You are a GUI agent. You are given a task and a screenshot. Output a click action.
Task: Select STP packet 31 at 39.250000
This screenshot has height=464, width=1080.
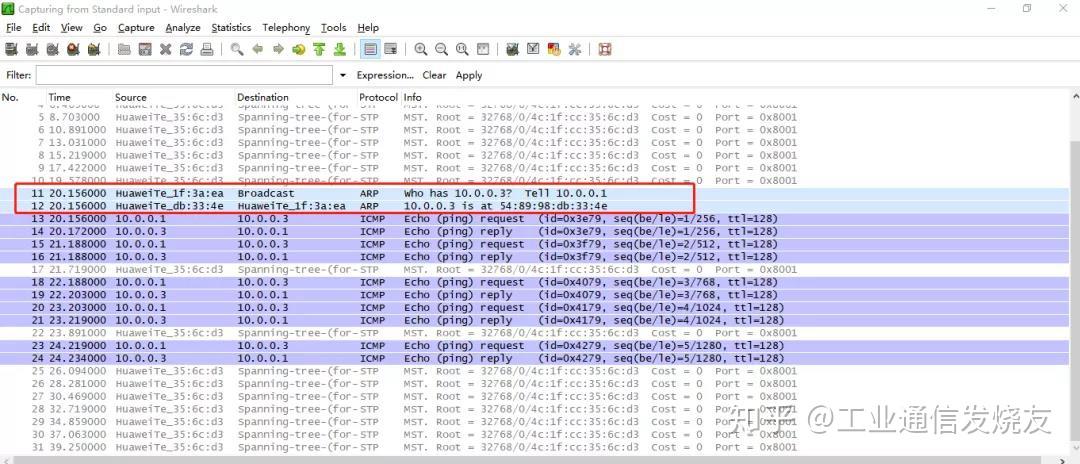(533, 447)
